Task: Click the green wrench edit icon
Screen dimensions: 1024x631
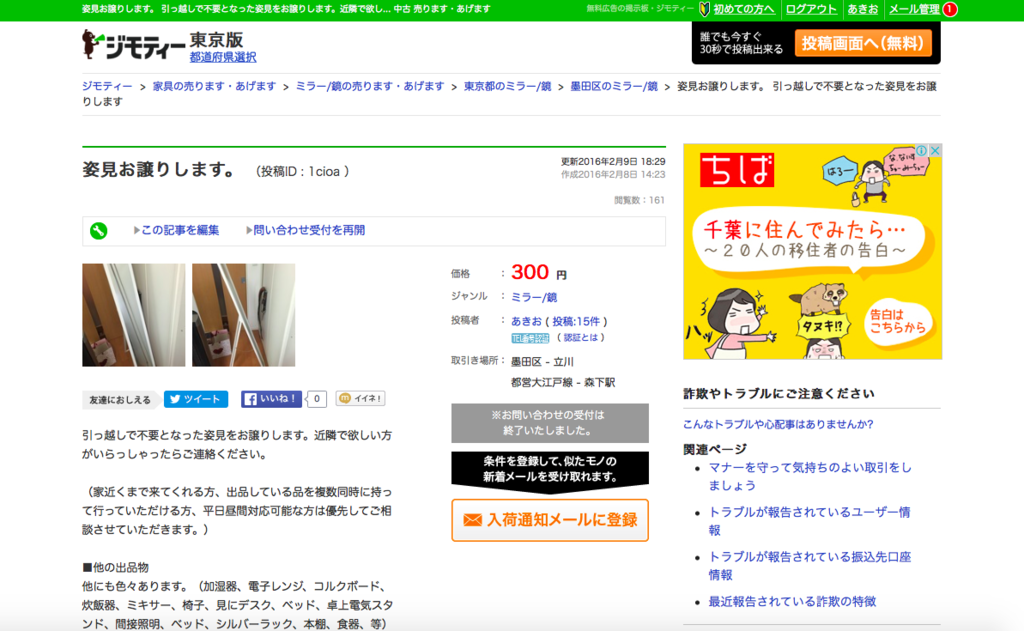Action: [x=99, y=231]
